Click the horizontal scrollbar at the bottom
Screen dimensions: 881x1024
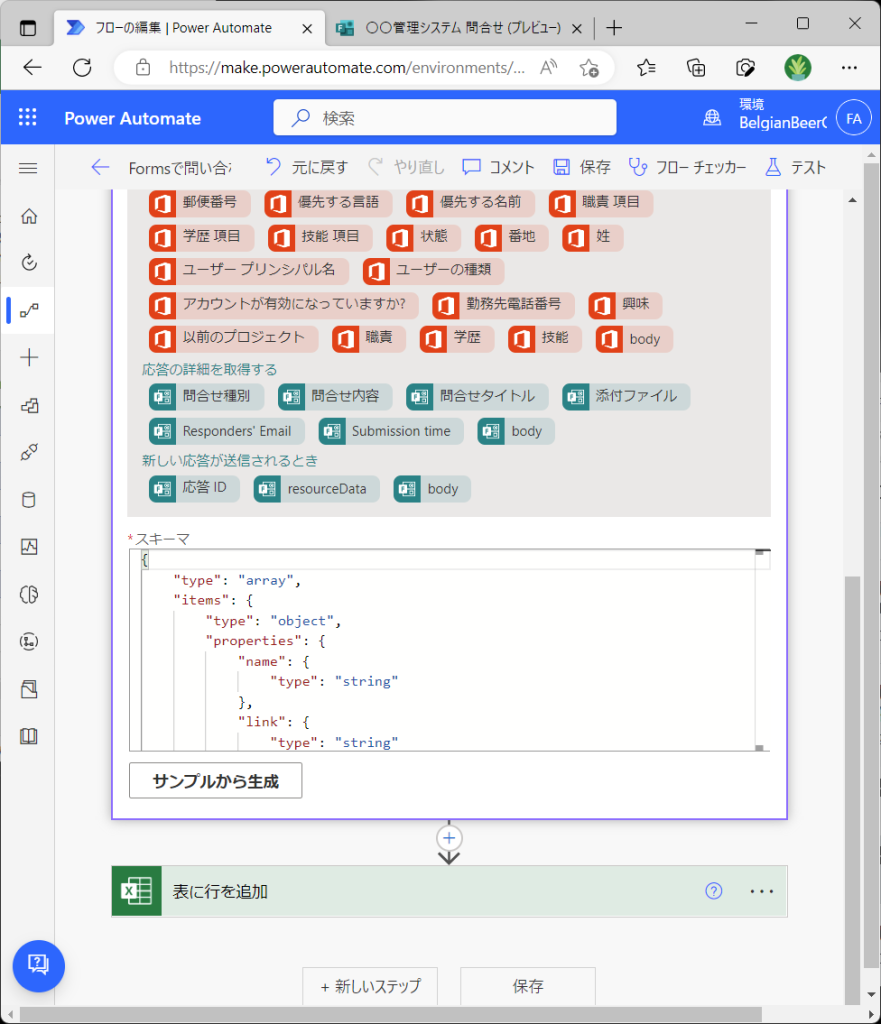click(x=391, y=1014)
